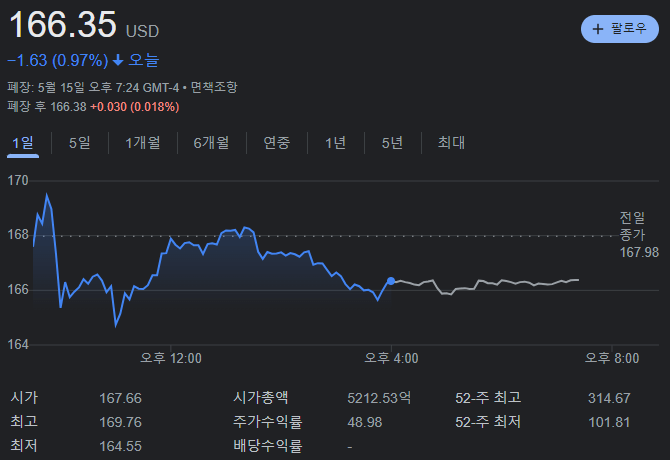Click the +0.030 (0.018%) after-hours change
This screenshot has width=670, height=460.
click(135, 107)
